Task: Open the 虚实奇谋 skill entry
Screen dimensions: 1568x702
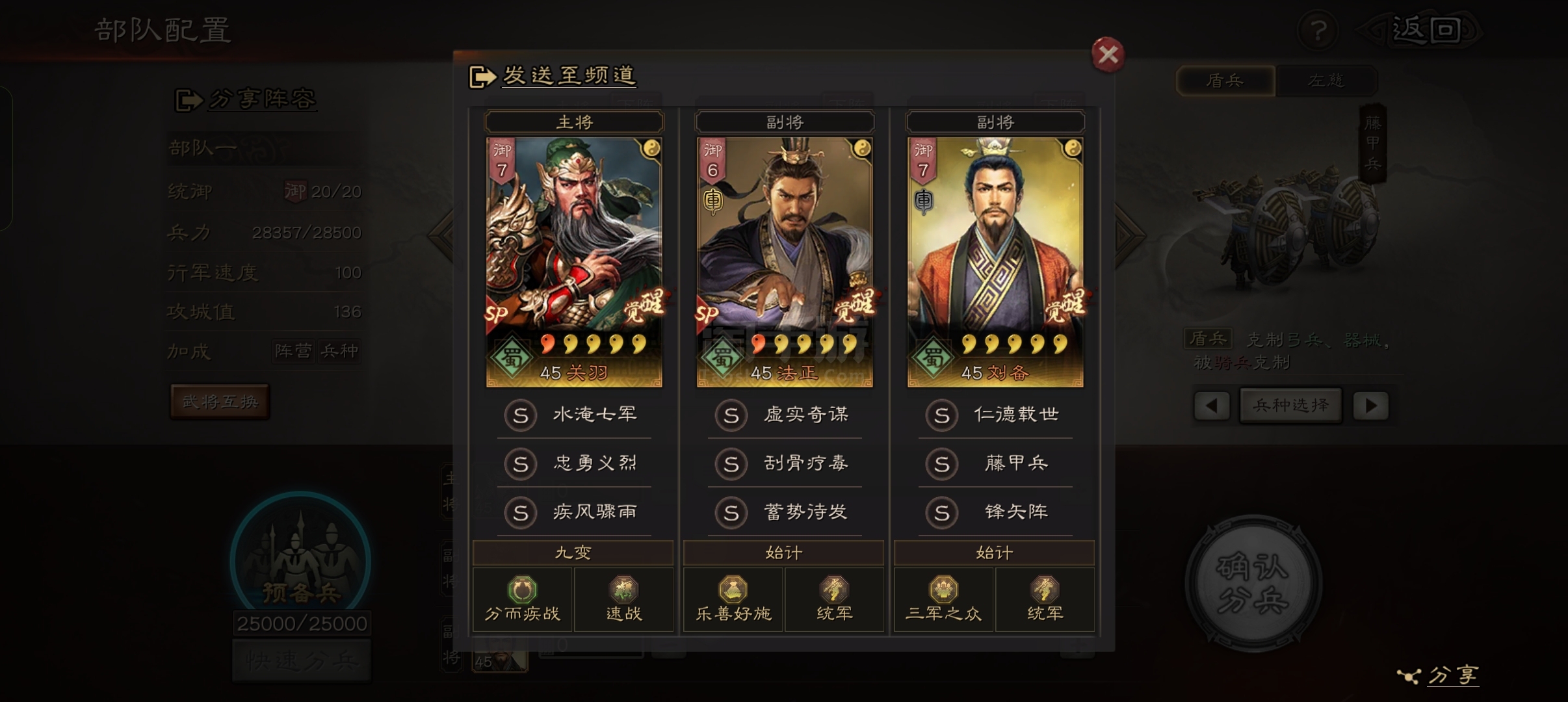Action: coord(785,415)
